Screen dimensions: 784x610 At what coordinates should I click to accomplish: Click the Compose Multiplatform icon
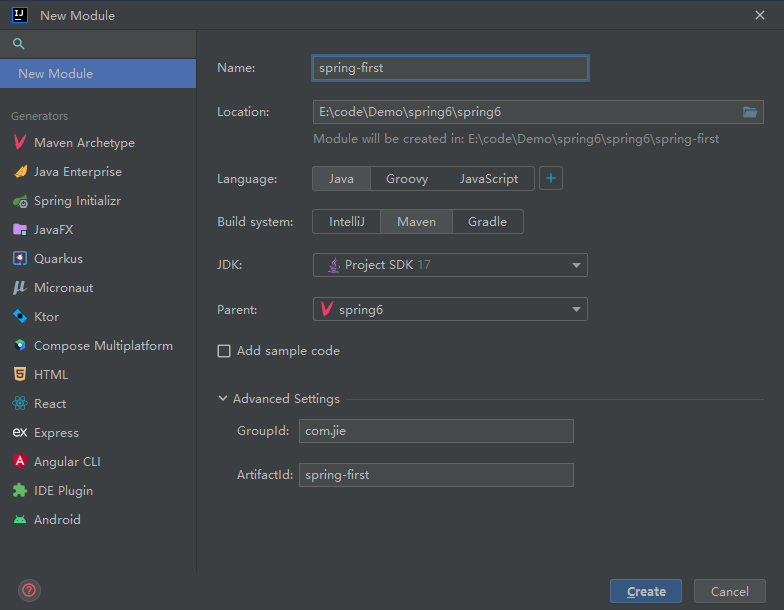tap(20, 345)
